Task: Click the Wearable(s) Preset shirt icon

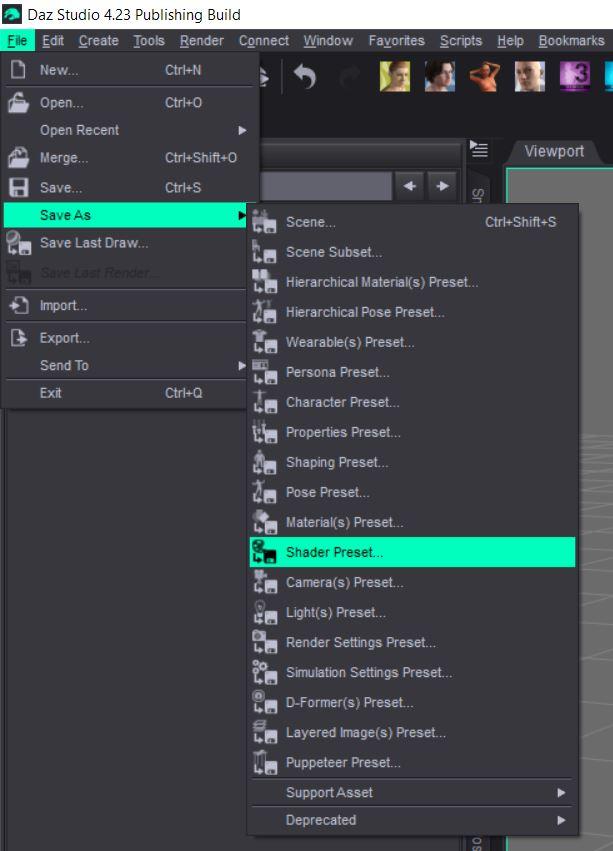Action: (264, 342)
